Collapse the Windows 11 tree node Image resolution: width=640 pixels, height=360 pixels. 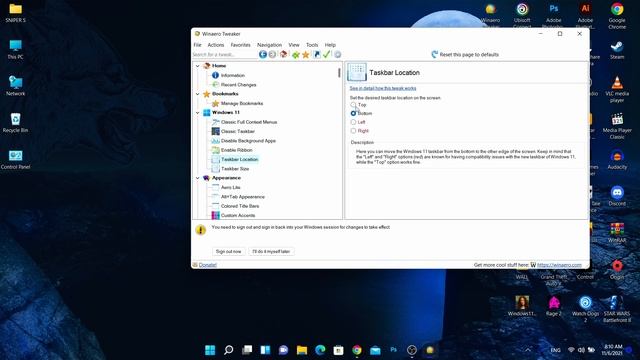[x=198, y=113]
